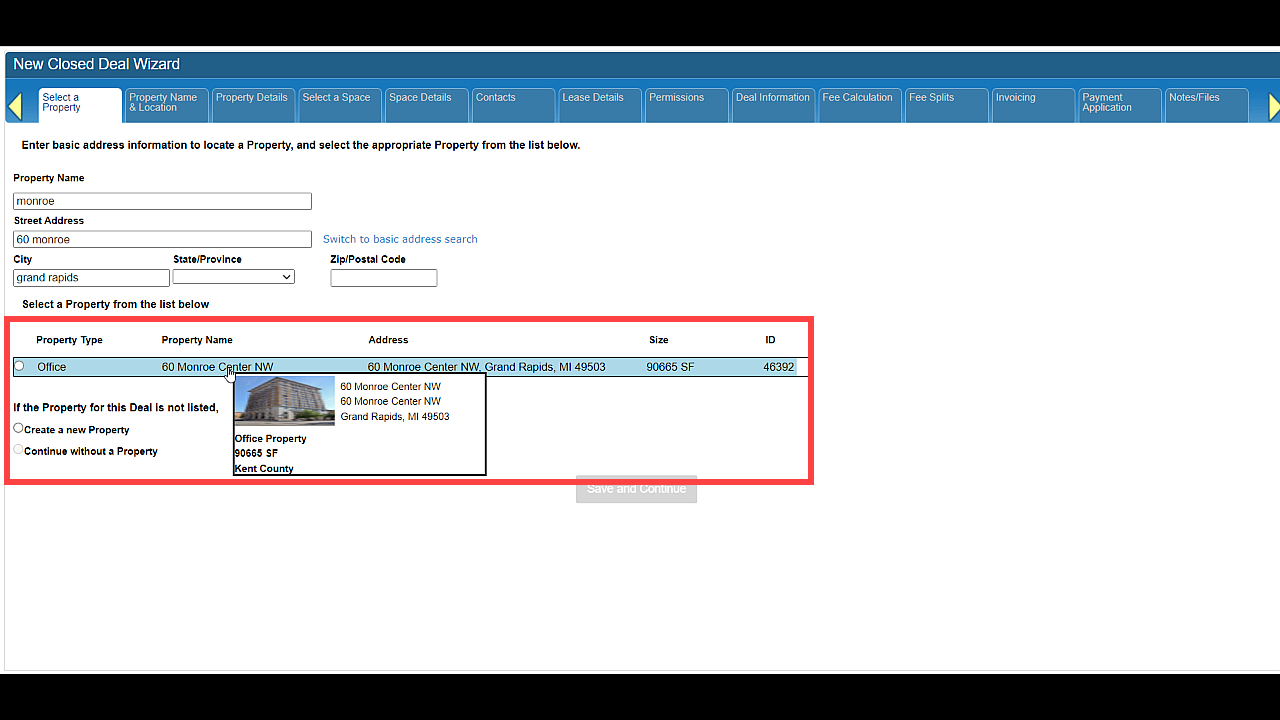Click the building photo thumbnail in tooltip
The image size is (1280, 720).
[285, 401]
